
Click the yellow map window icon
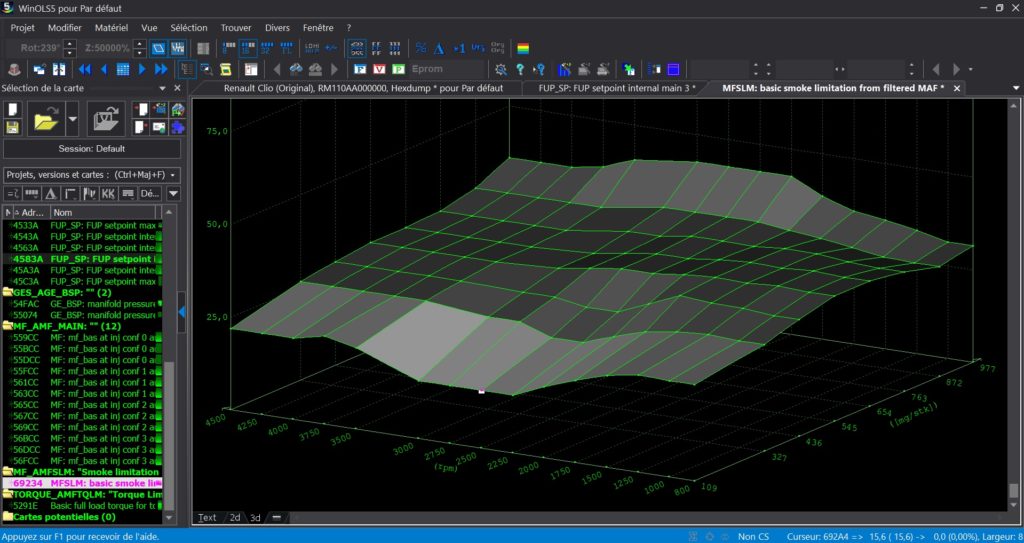(x=226, y=69)
